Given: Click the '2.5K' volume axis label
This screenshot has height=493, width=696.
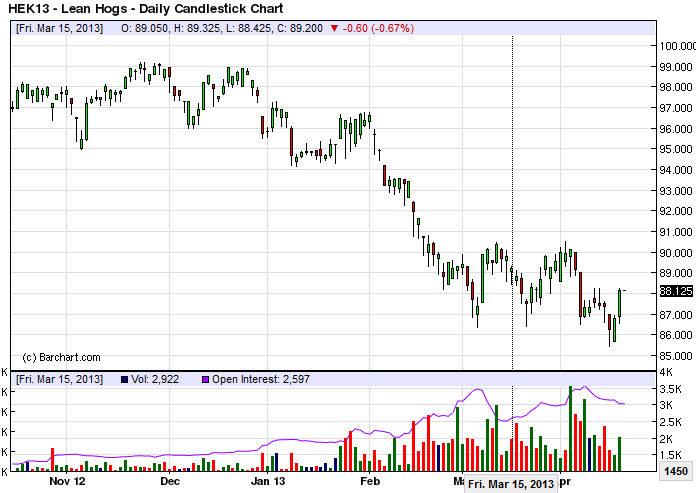Looking at the screenshot, I should 671,422.
